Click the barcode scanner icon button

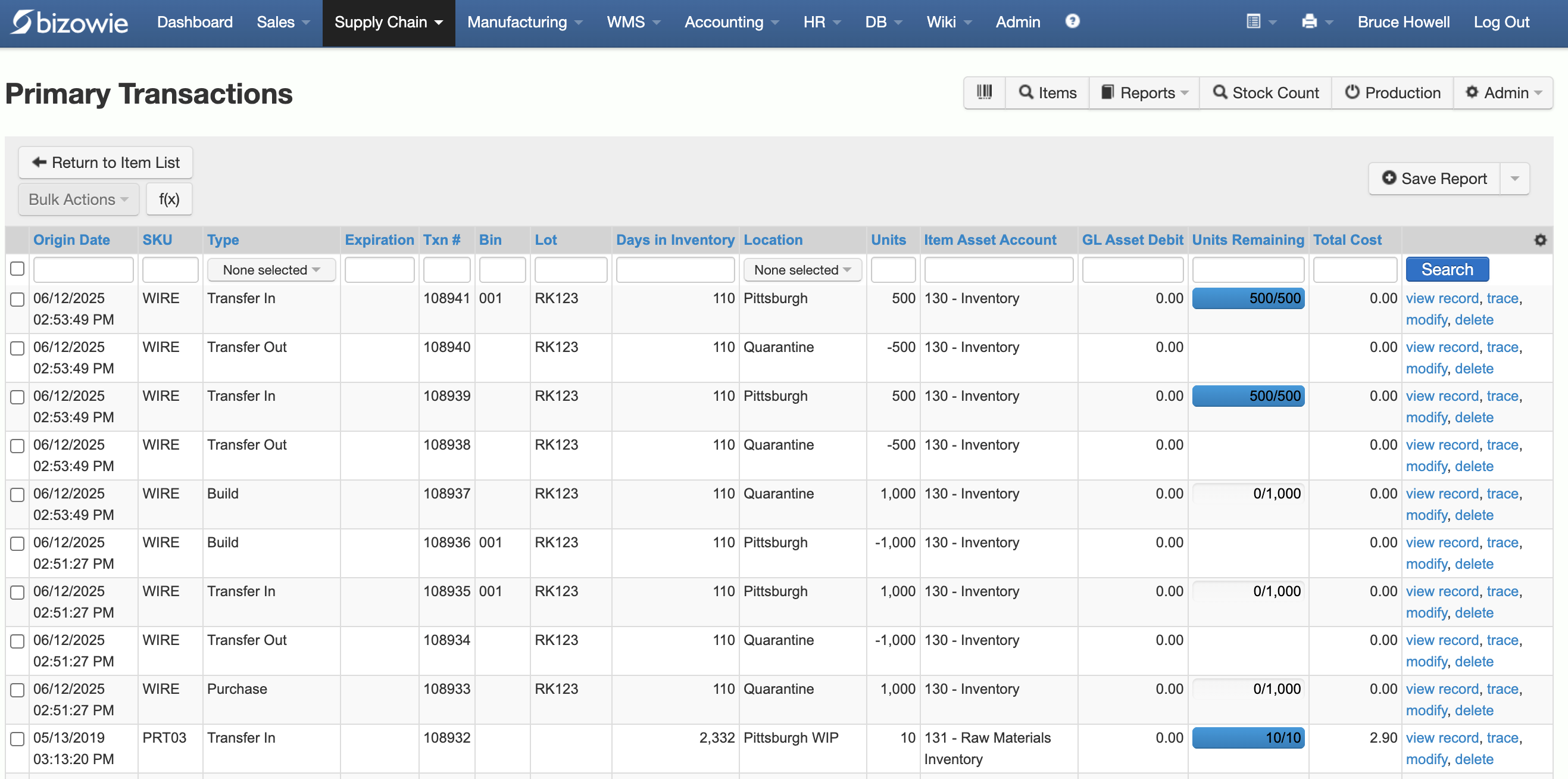click(x=983, y=92)
